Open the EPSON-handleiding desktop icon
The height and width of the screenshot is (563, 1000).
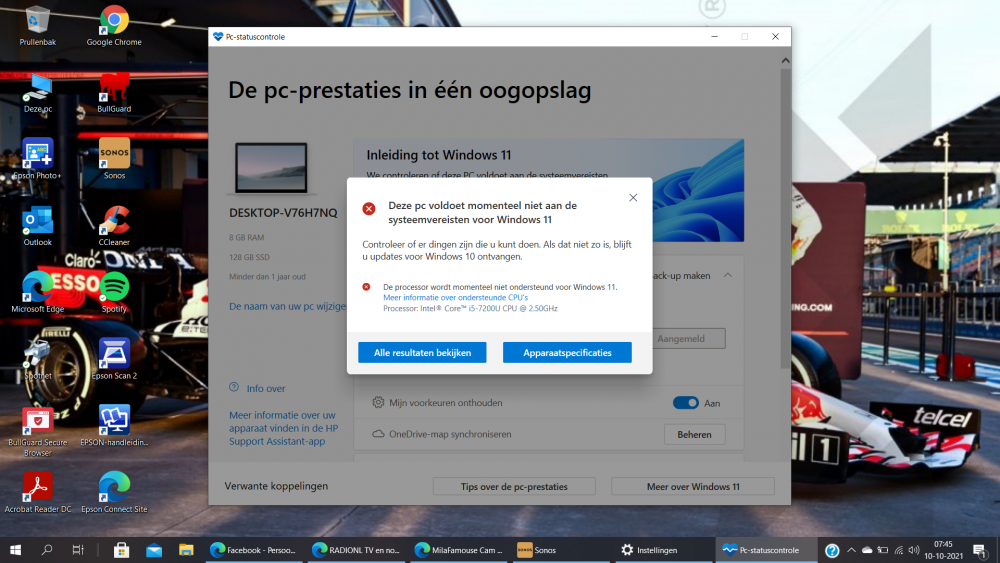pos(114,426)
